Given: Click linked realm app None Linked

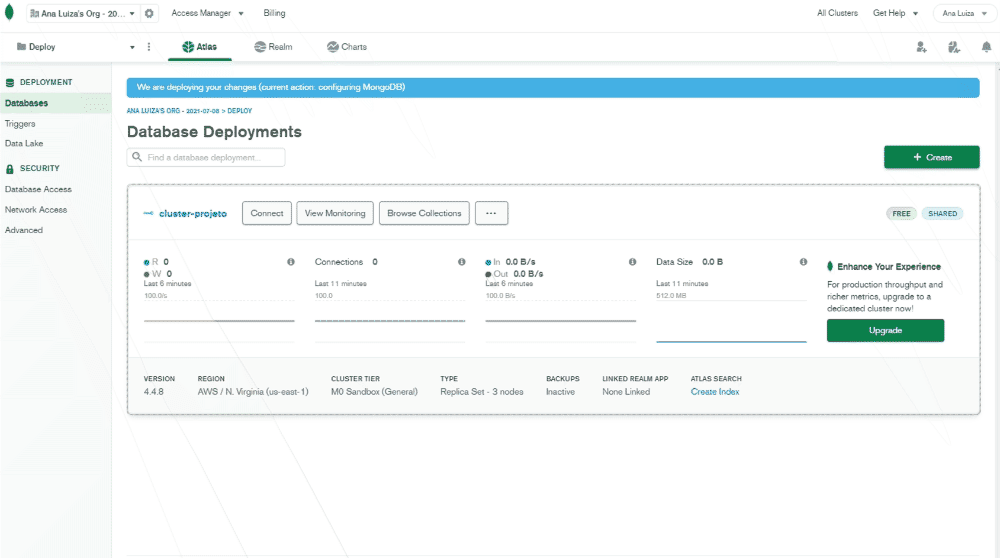Looking at the screenshot, I should pos(626,392).
